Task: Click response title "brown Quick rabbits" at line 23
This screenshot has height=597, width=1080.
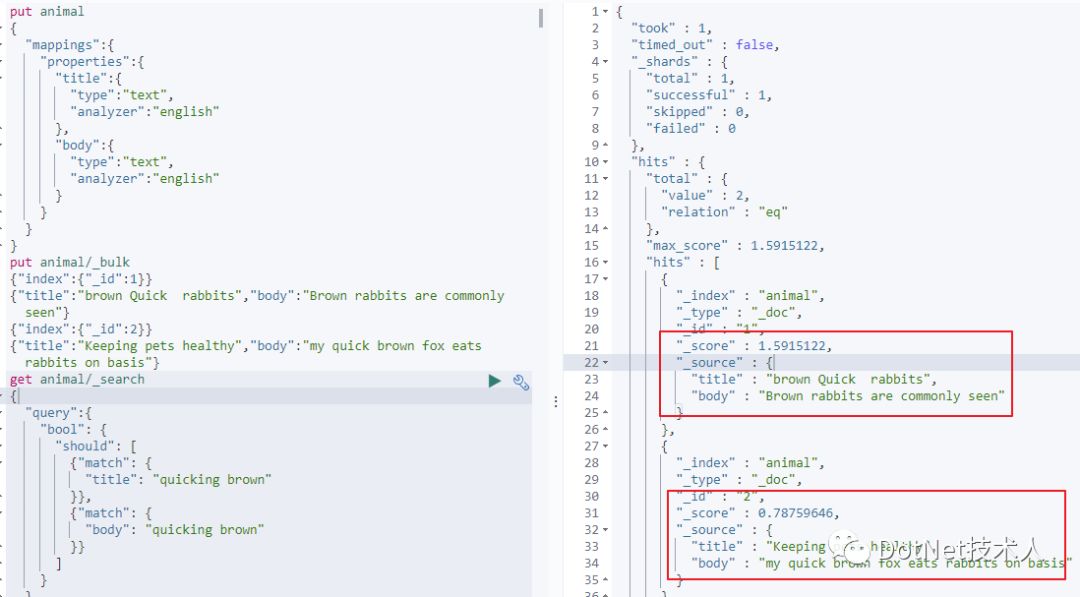Action: click(x=814, y=379)
